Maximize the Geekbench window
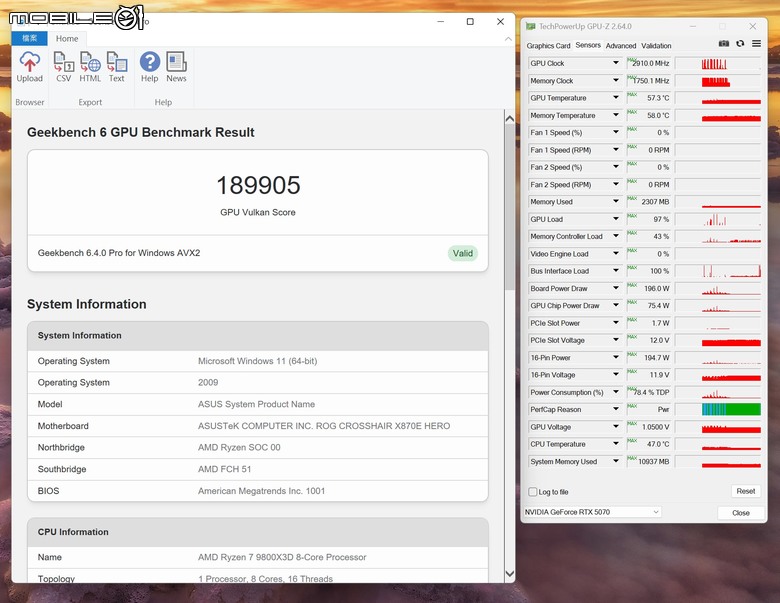The width and height of the screenshot is (780, 603). (470, 21)
